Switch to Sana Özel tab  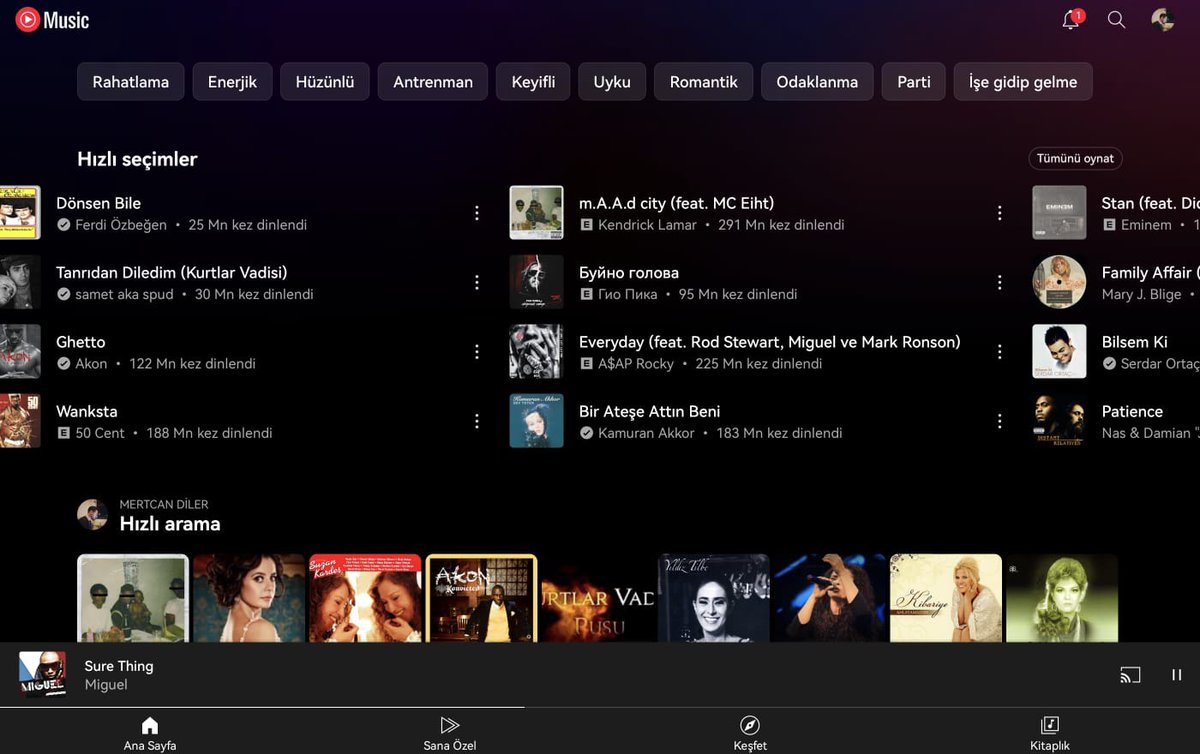coord(450,733)
